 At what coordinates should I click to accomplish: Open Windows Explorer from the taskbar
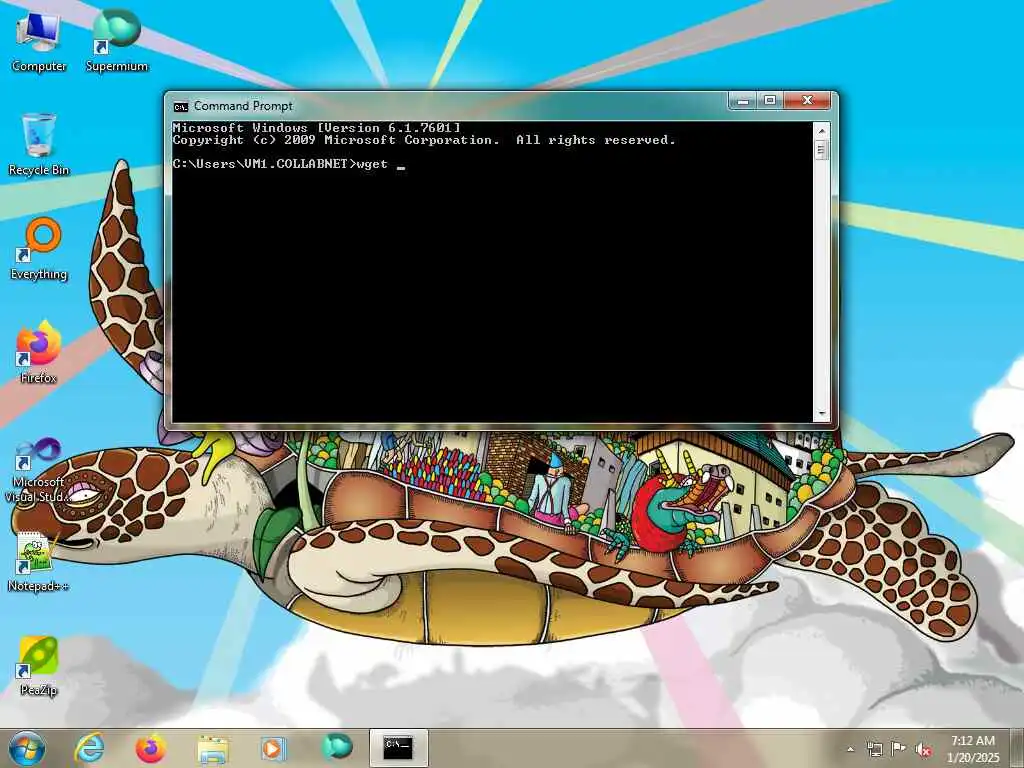[x=213, y=749]
